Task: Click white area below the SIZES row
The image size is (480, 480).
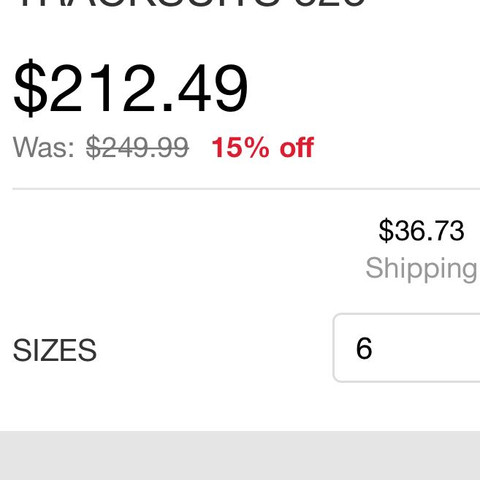Action: coord(240,407)
